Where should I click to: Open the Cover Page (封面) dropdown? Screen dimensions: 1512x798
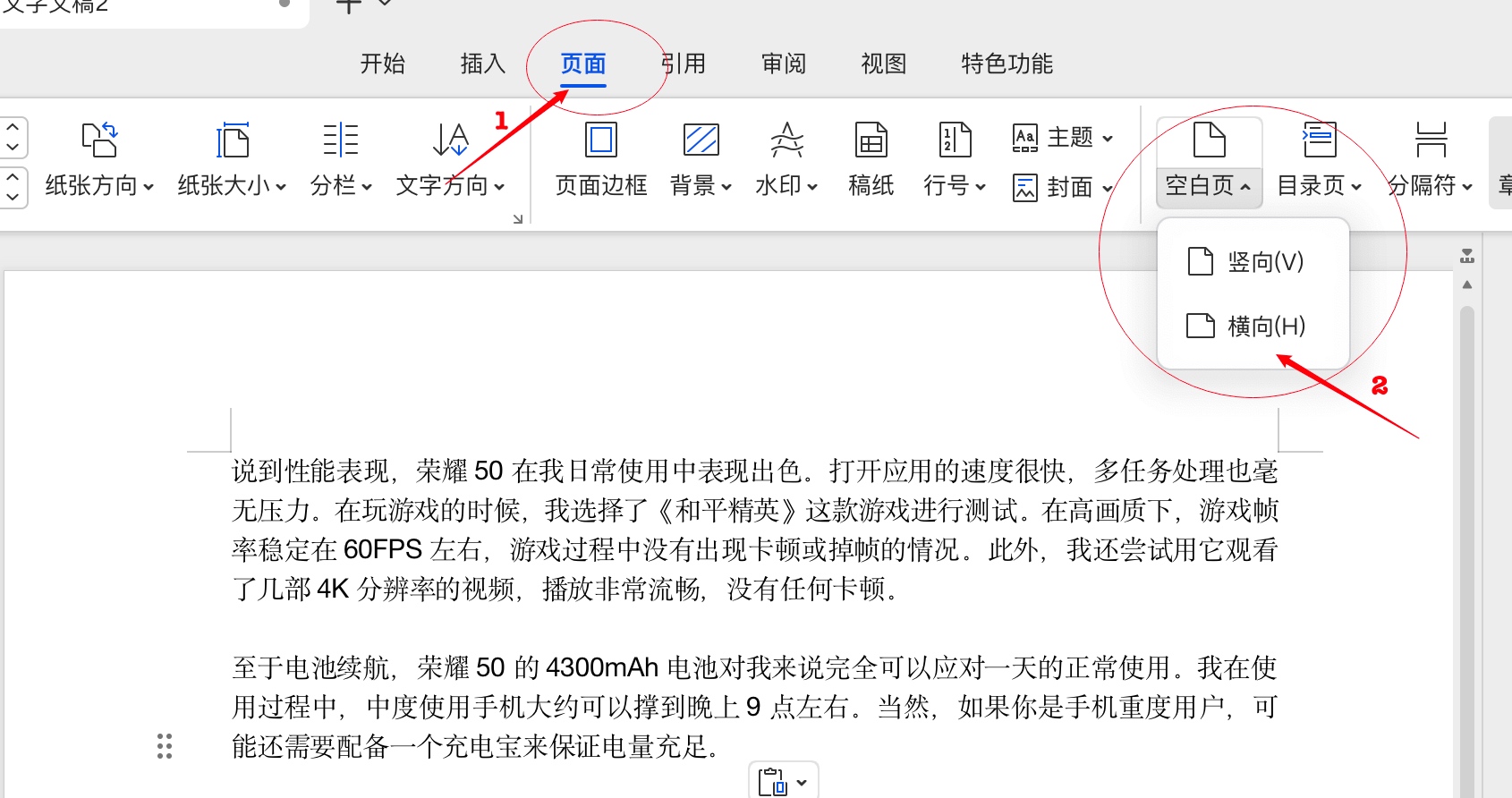[x=1063, y=187]
